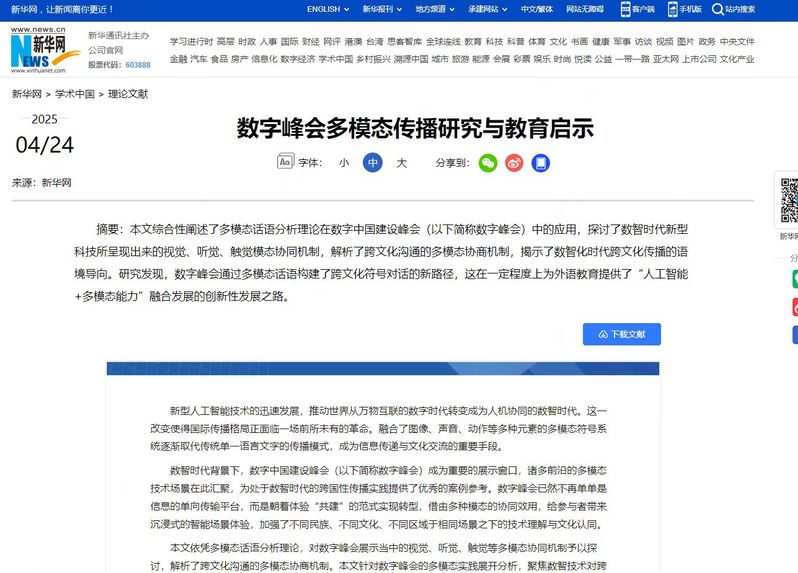Viewport: 798px width, 573px height.
Task: Open 网站无障碍 accessibility link
Action: 585,9
